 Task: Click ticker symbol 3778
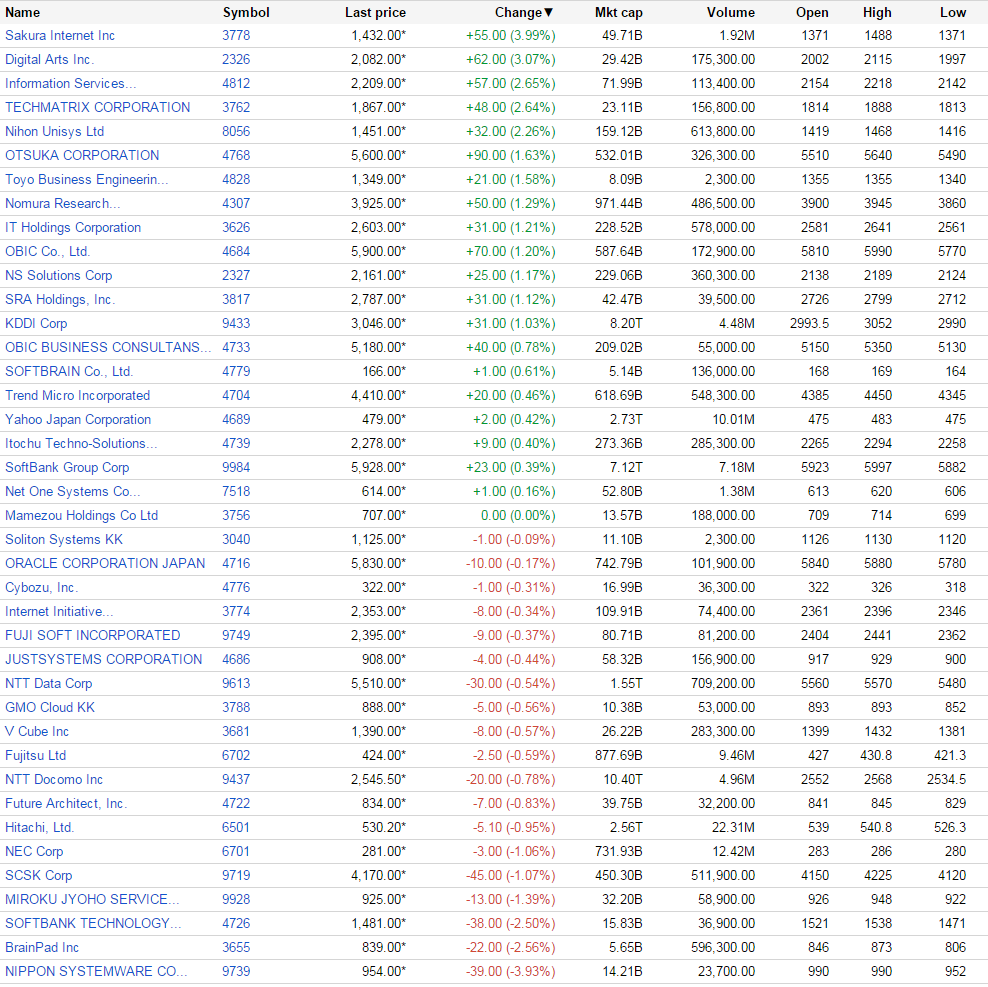point(236,36)
